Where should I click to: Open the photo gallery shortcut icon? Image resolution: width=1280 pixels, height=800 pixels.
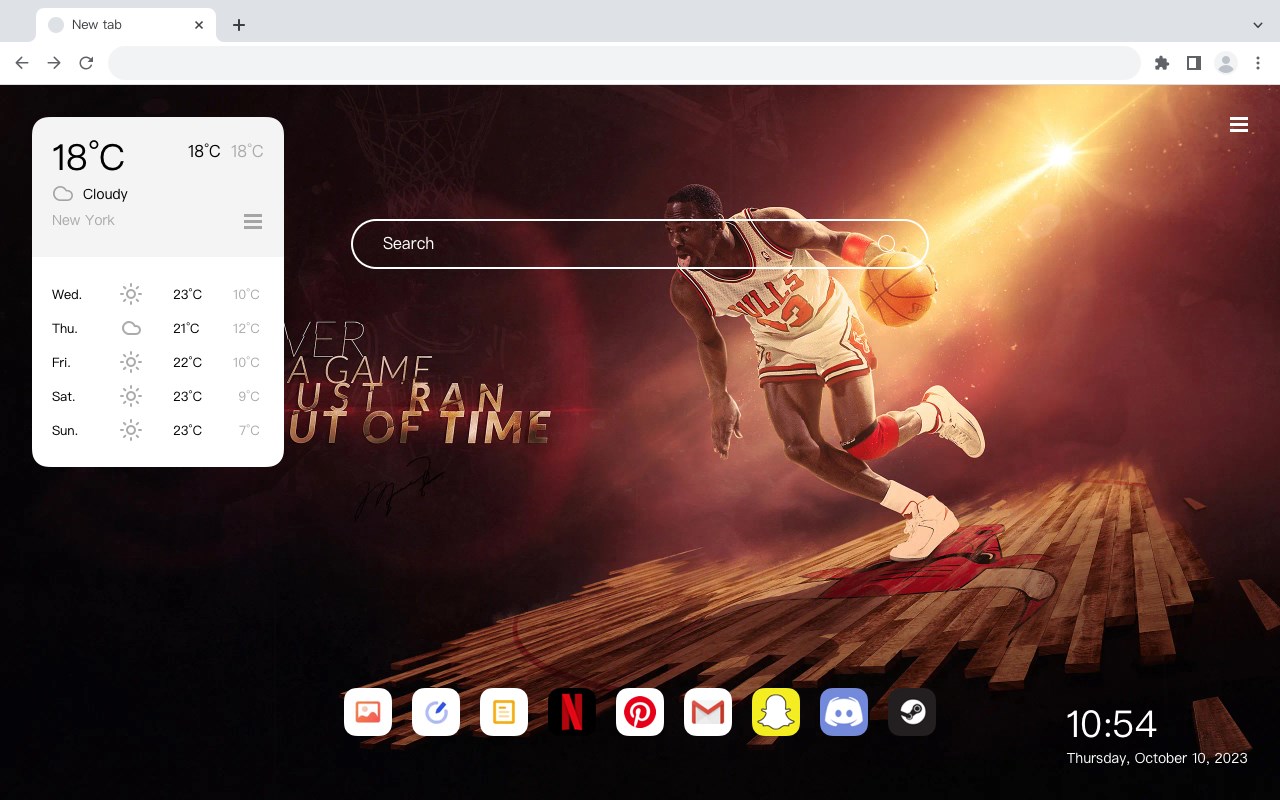click(x=368, y=712)
